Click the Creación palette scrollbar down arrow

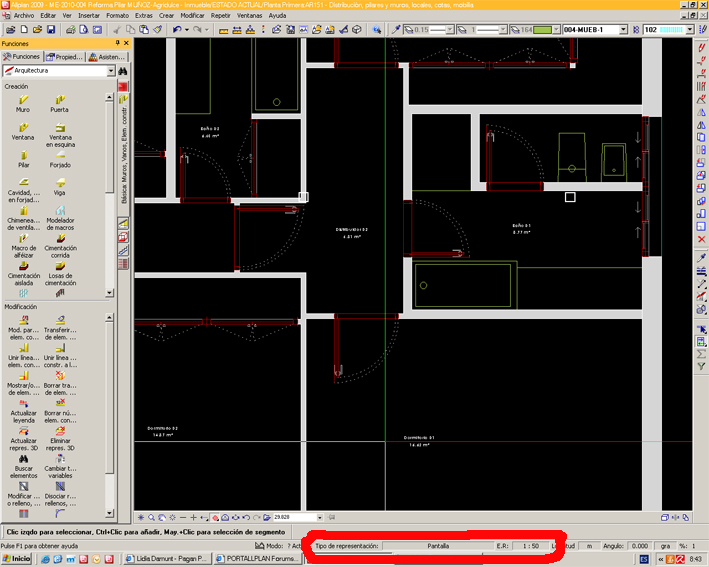pos(109,293)
